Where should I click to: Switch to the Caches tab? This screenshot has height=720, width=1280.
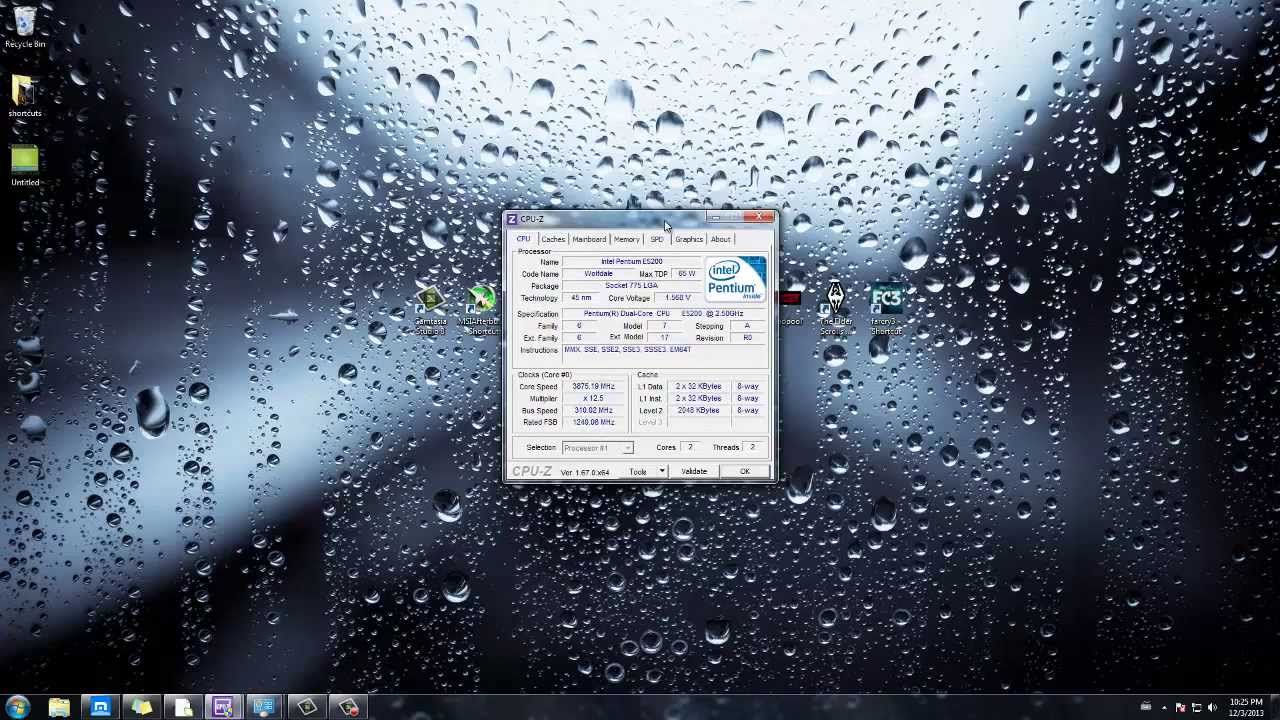coord(553,239)
